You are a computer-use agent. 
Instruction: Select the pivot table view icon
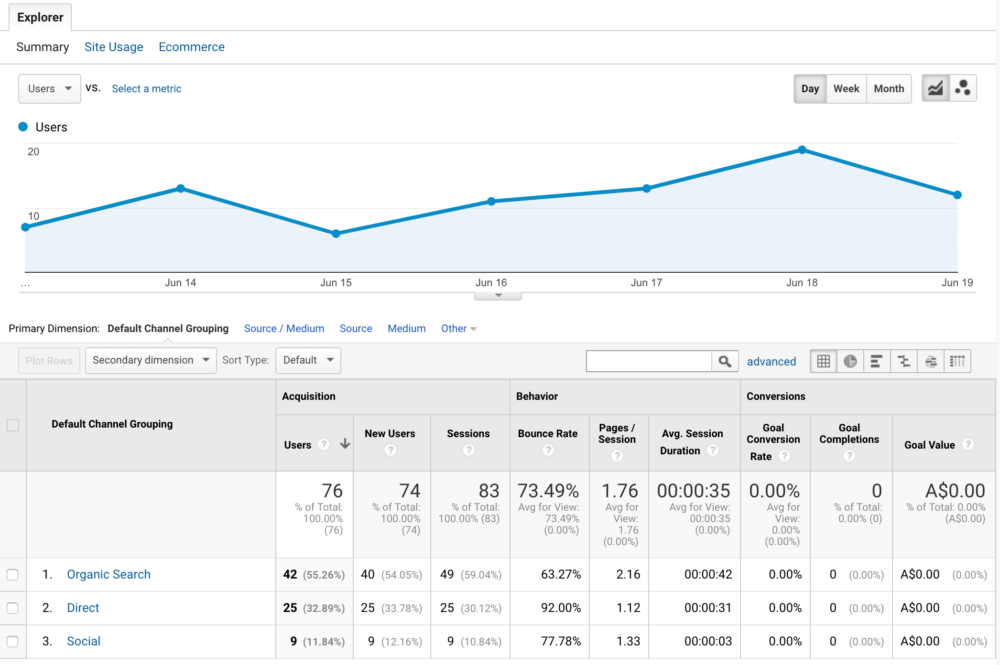958,361
